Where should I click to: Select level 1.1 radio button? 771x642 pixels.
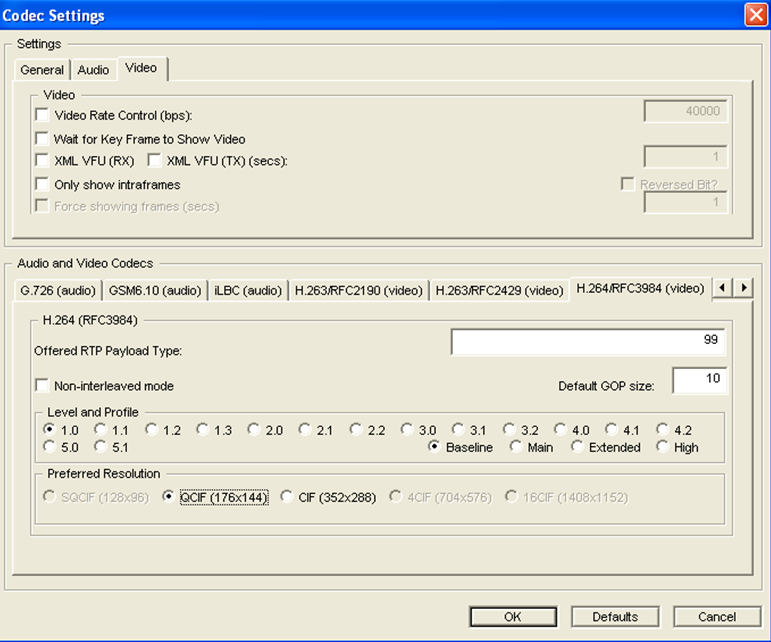tap(100, 429)
